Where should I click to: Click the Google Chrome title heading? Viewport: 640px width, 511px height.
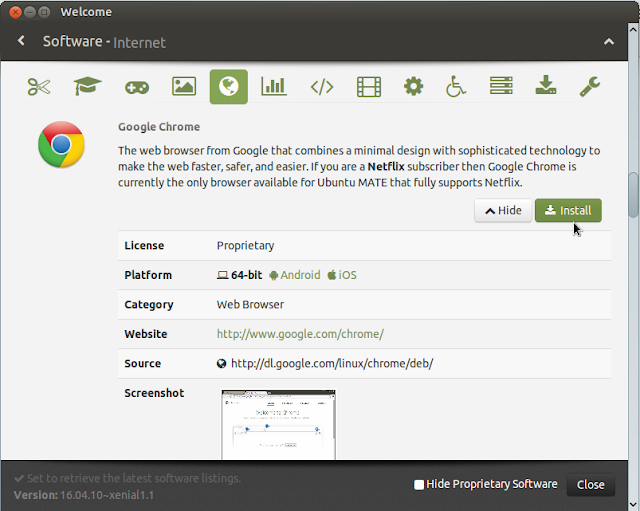click(159, 127)
